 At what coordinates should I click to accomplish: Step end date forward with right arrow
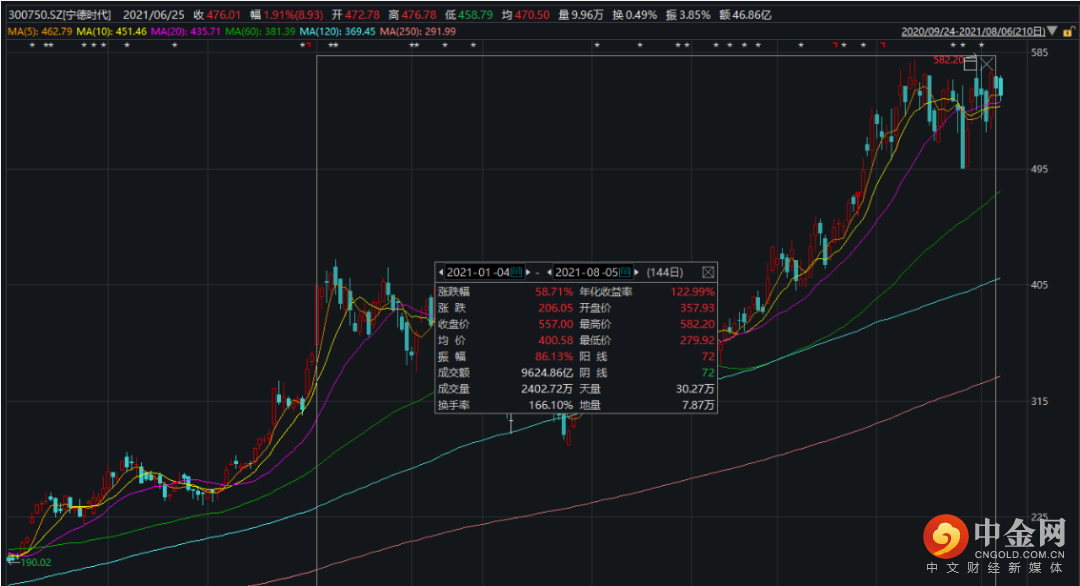tap(635, 272)
